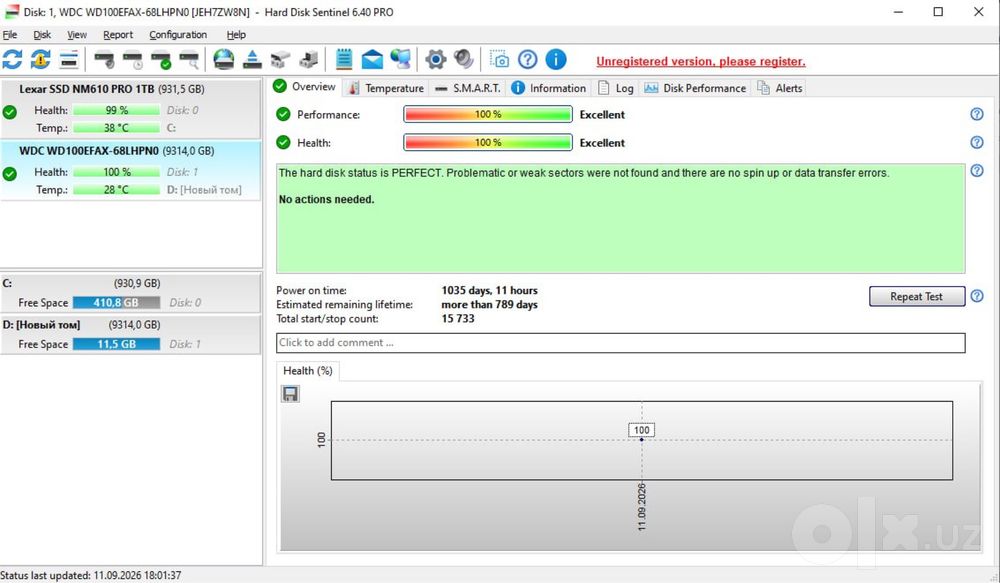Click the eject disk toolbar icon
Viewport: 1000px width, 583px height.
253,59
